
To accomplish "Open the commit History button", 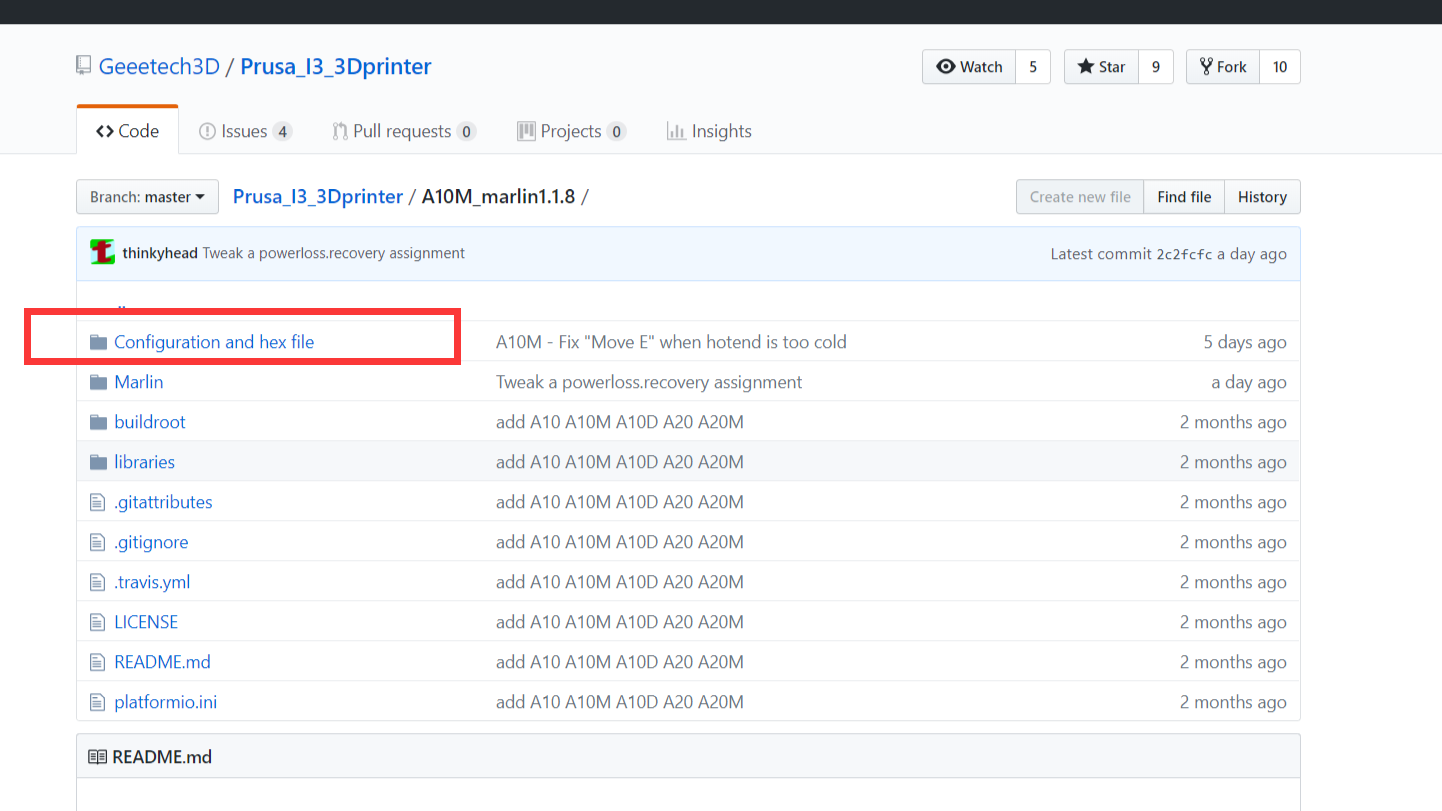I will click(x=1262, y=197).
